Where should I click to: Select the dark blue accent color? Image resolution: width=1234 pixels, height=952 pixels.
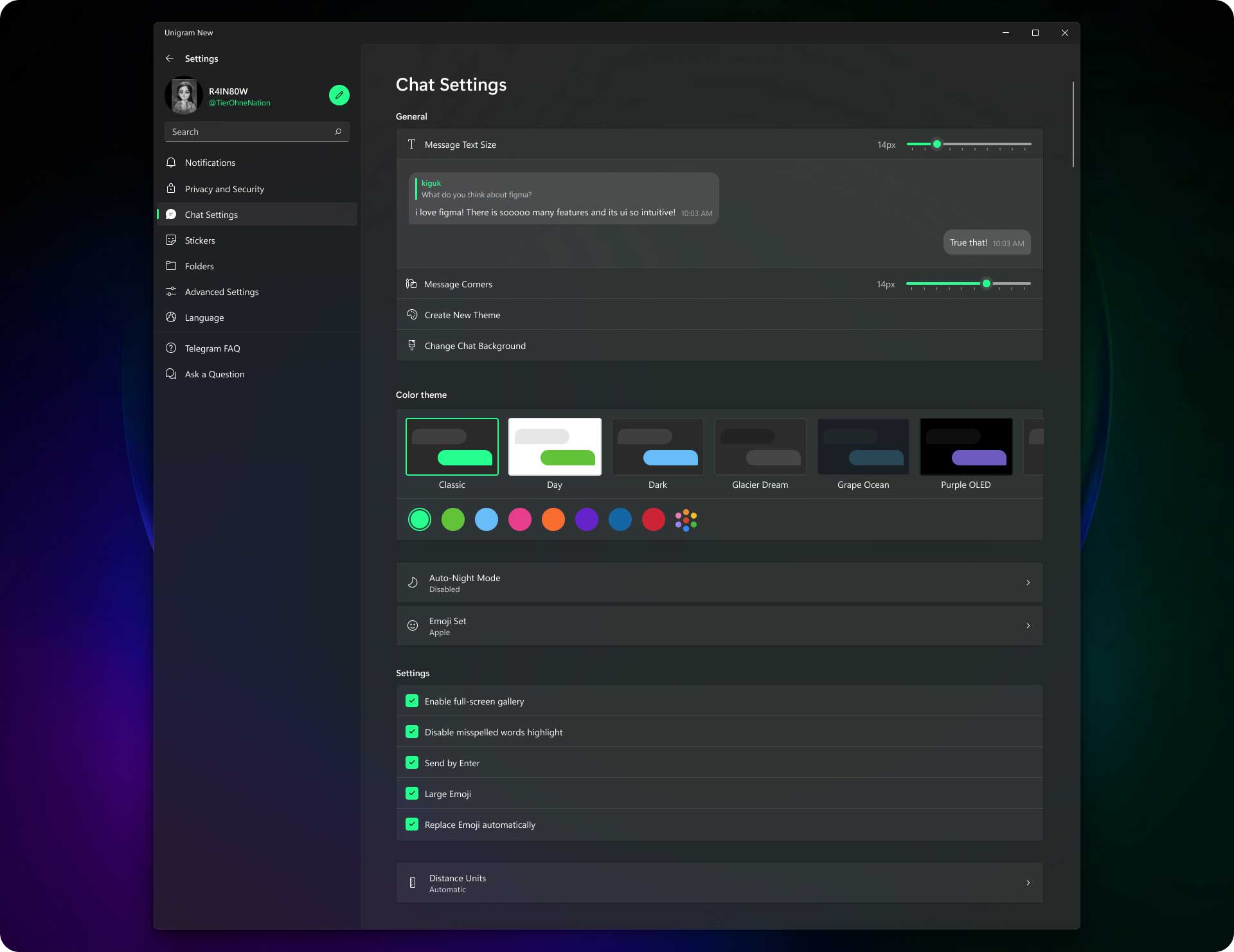pyautogui.click(x=620, y=519)
